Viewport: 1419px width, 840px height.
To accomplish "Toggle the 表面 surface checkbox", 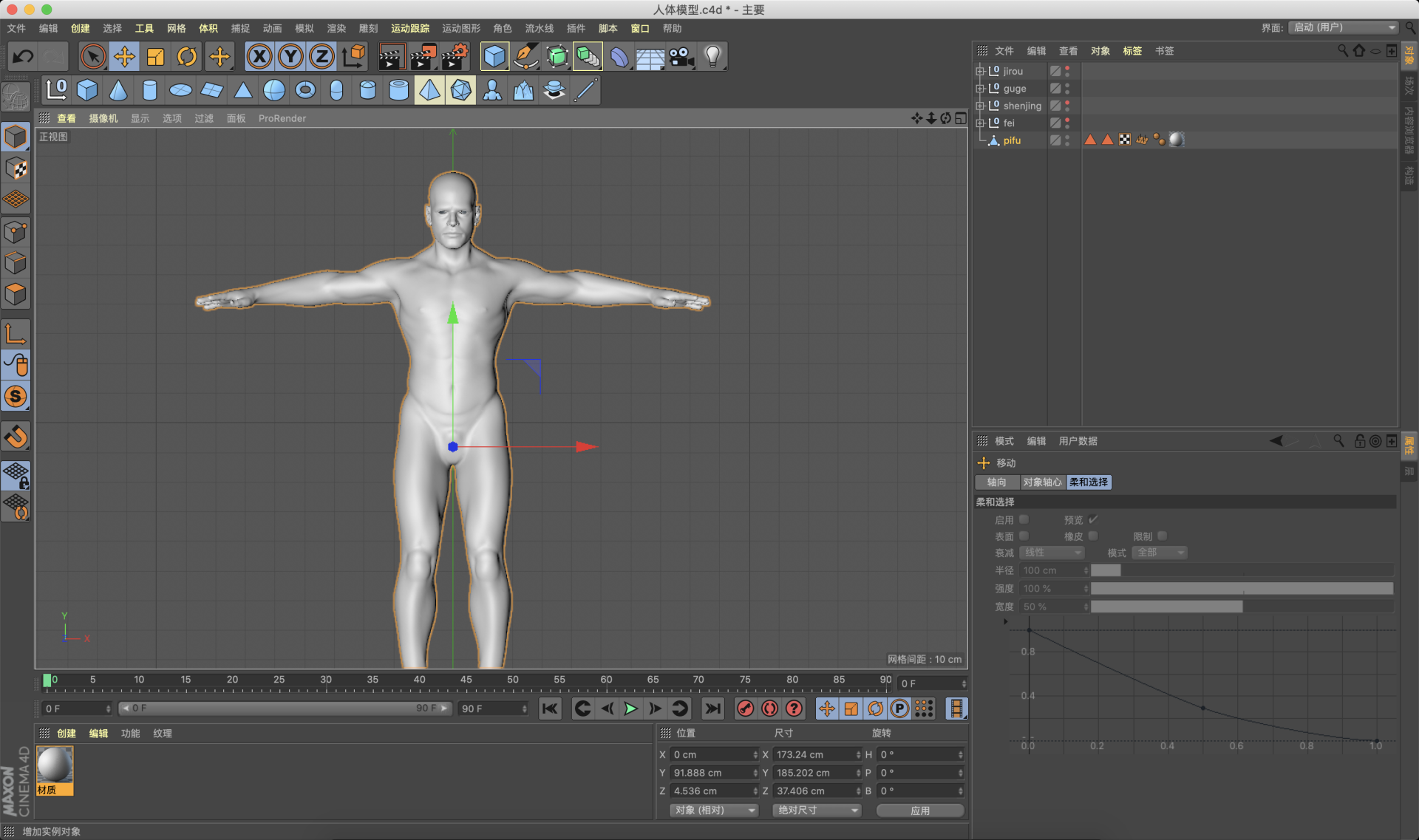I will (1024, 536).
